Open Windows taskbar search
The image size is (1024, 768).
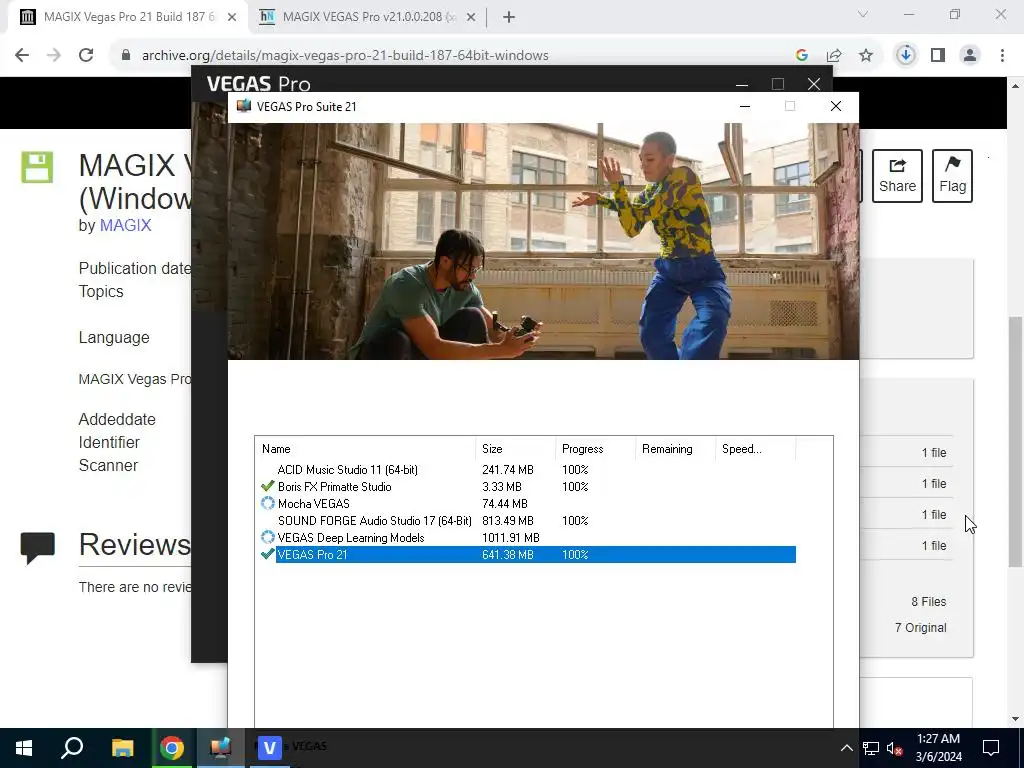click(x=72, y=748)
